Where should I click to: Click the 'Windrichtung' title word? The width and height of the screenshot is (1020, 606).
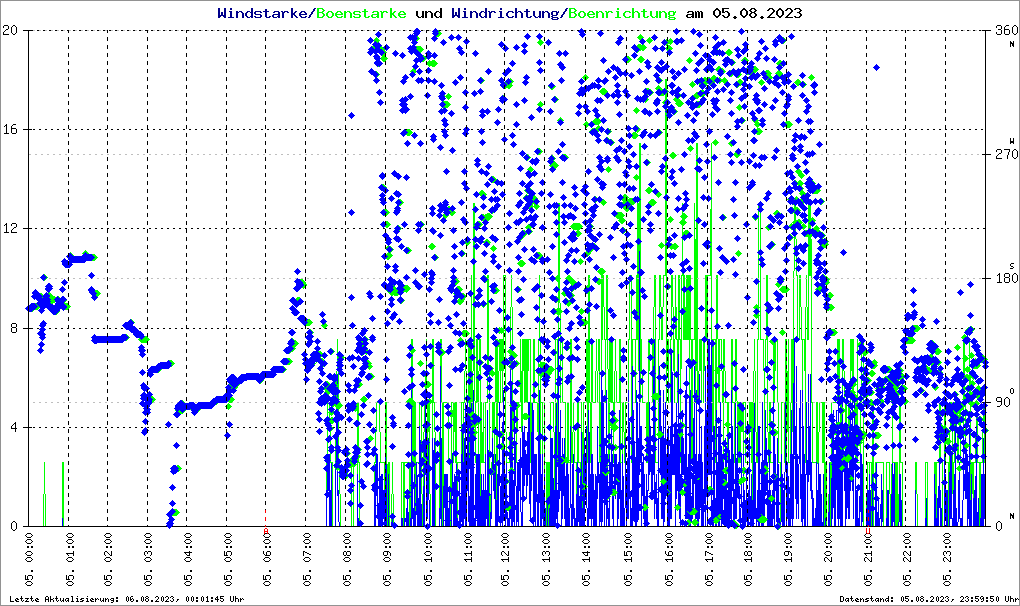pyautogui.click(x=505, y=13)
